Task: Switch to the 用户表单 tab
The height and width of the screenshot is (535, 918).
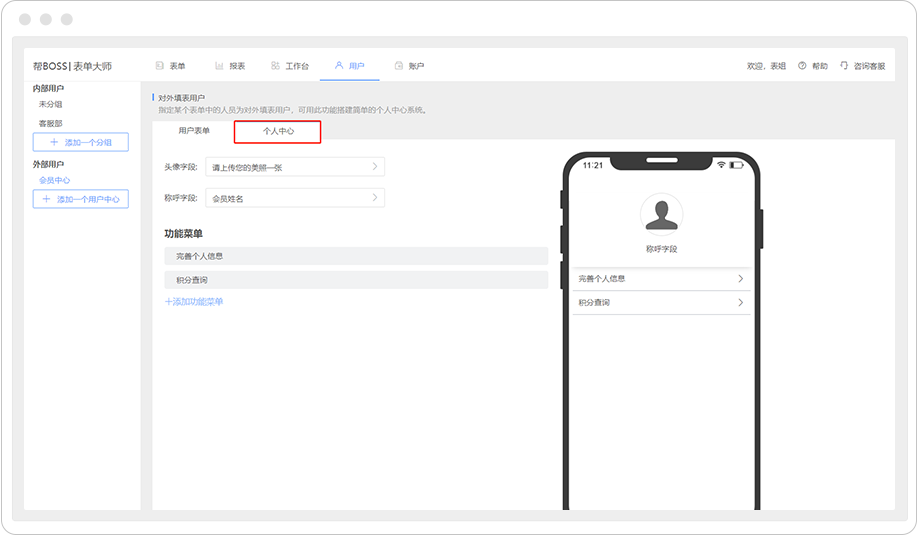Action: pos(194,131)
